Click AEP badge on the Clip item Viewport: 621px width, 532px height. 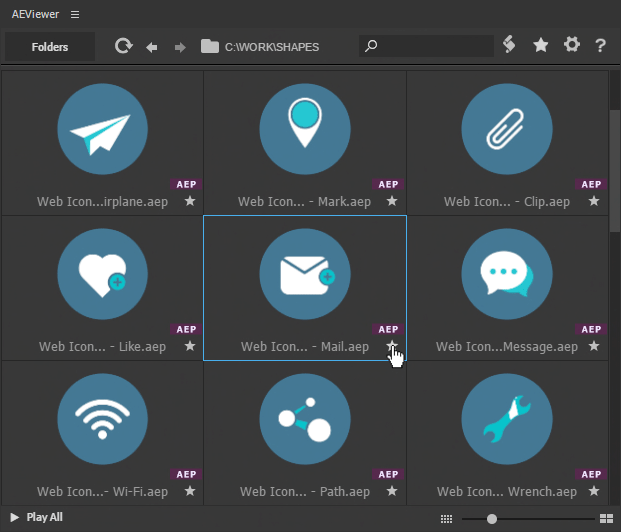[x=591, y=184]
